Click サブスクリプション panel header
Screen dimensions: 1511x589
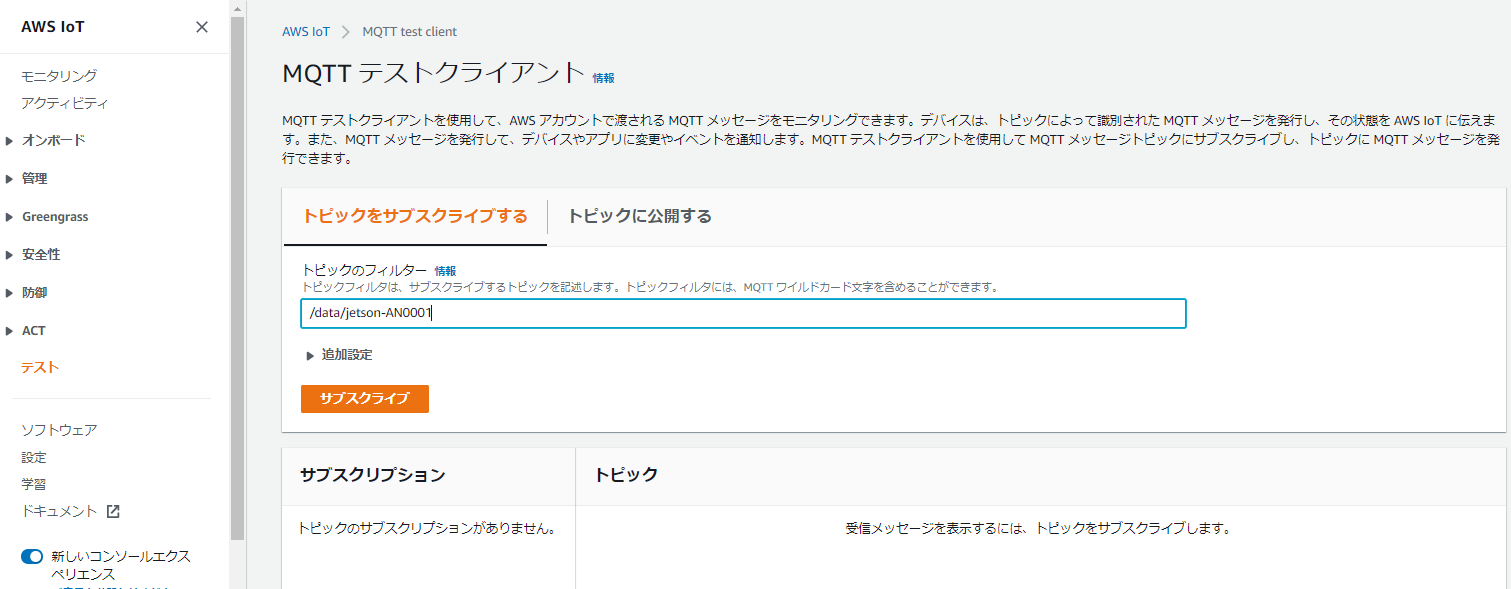[x=373, y=475]
